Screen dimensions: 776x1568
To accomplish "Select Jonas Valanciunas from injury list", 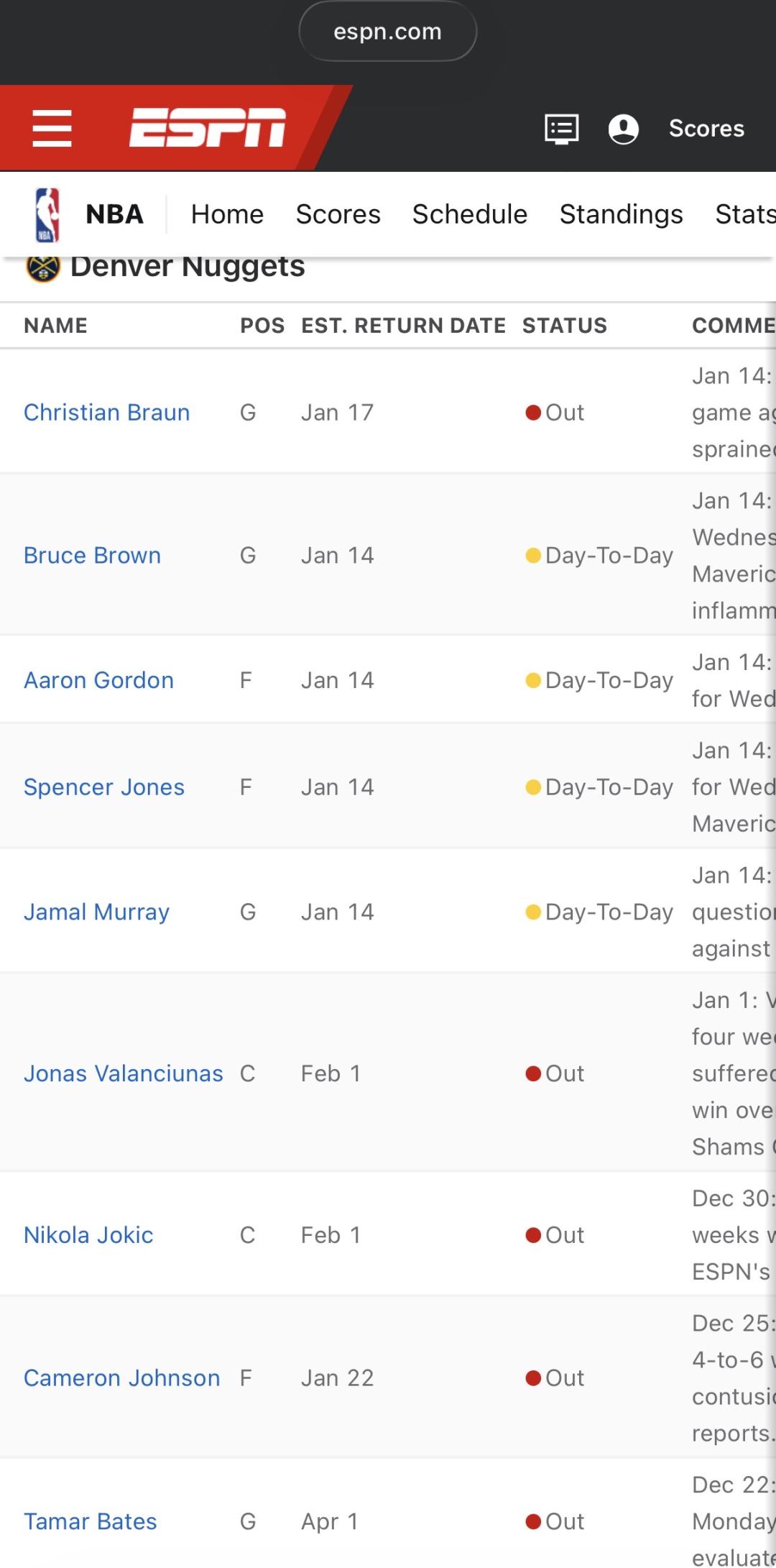I will (x=123, y=1073).
